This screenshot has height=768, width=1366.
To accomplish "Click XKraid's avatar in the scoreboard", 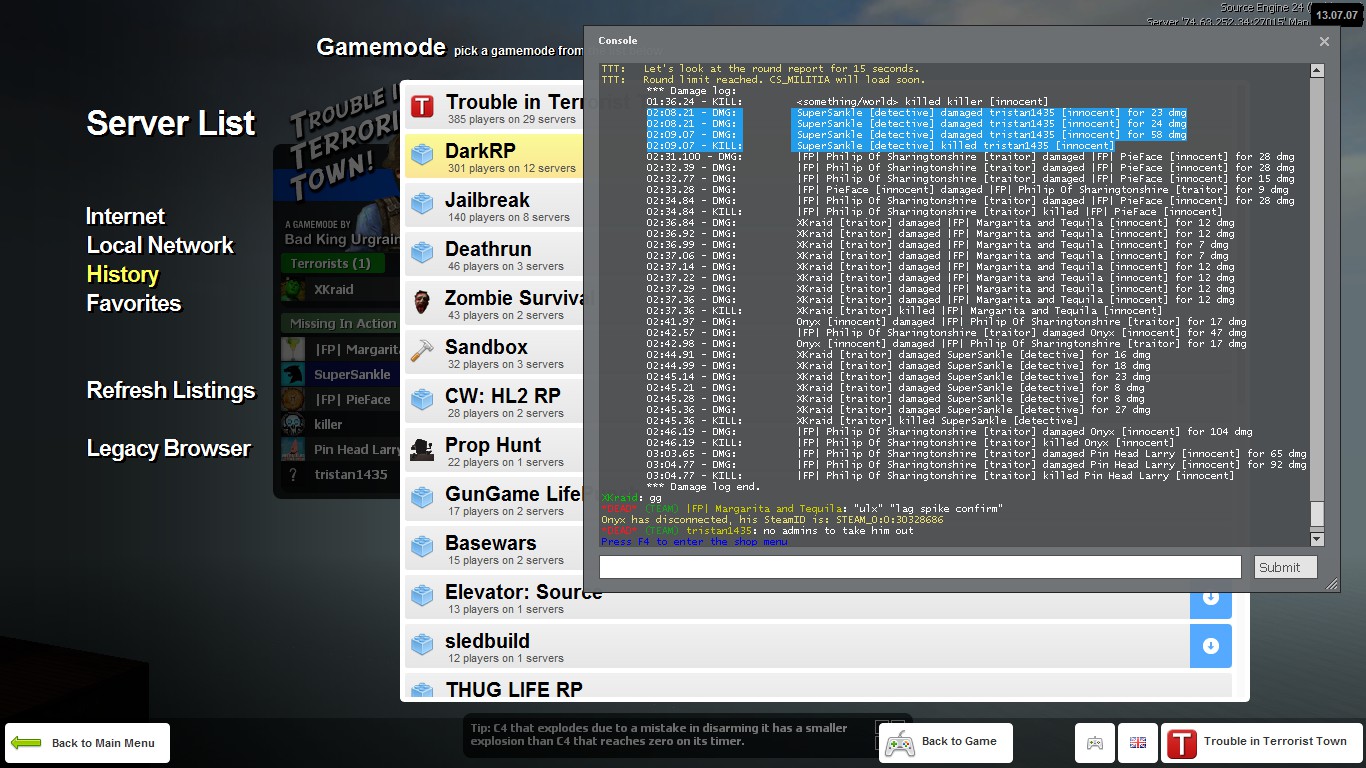I will 294,290.
